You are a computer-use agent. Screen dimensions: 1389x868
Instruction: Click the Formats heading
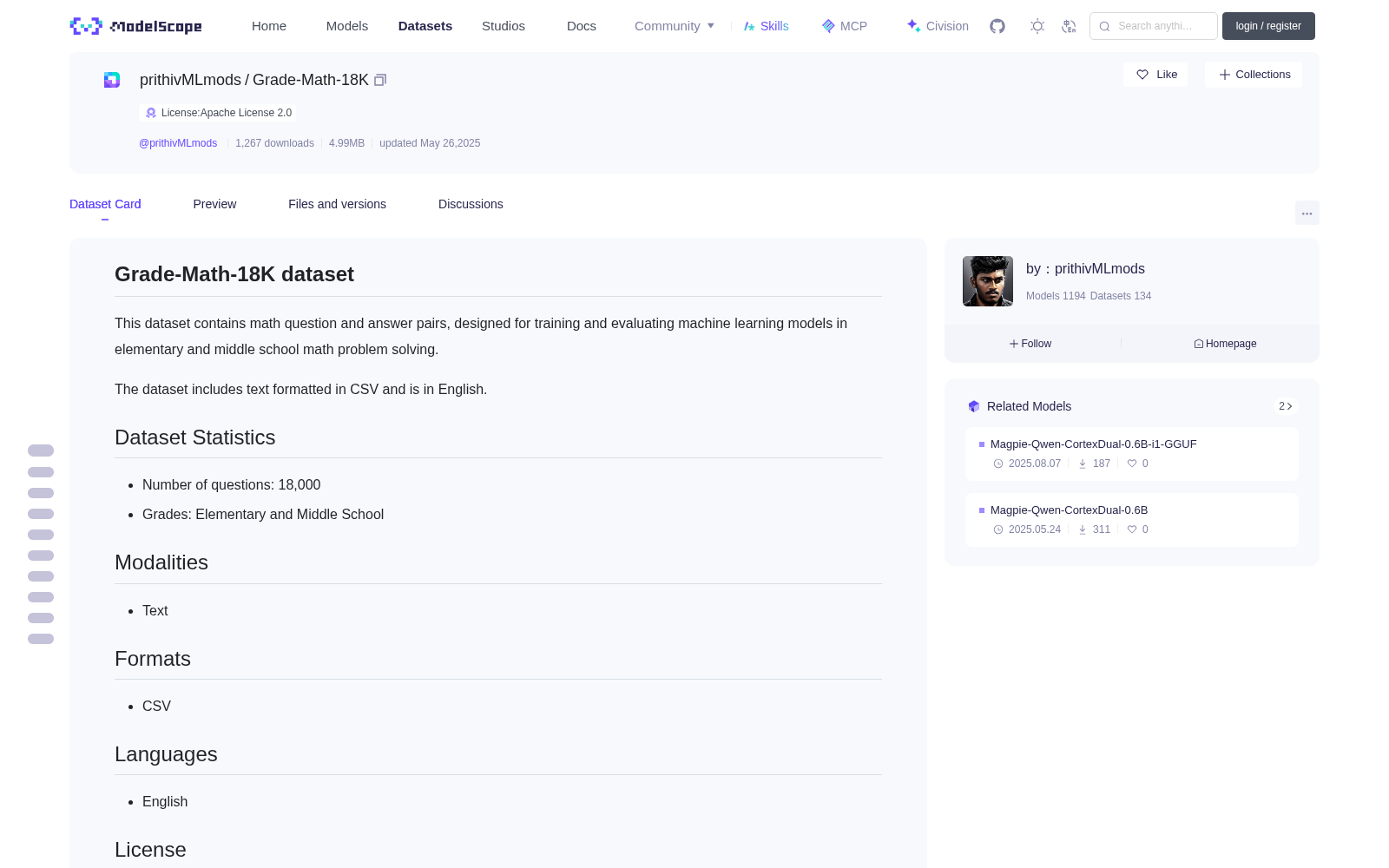click(153, 659)
